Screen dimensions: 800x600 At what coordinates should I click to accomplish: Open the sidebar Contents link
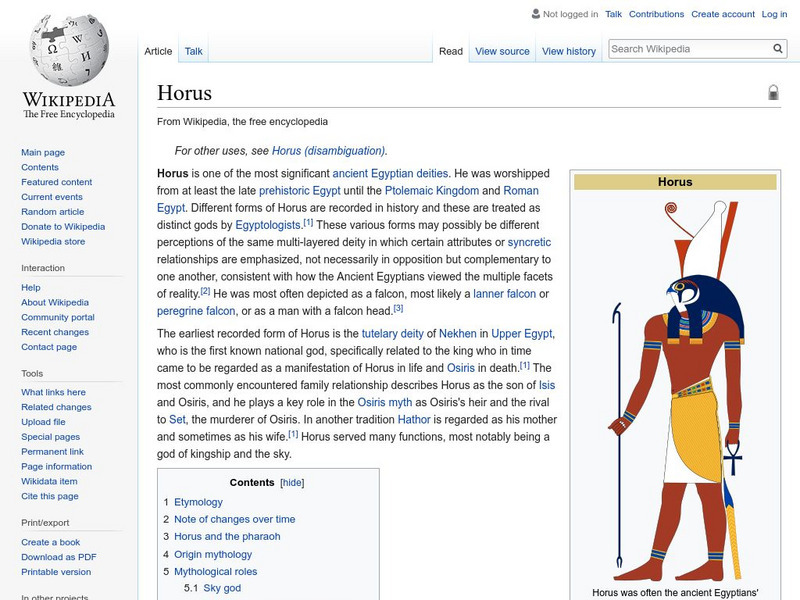coord(40,167)
